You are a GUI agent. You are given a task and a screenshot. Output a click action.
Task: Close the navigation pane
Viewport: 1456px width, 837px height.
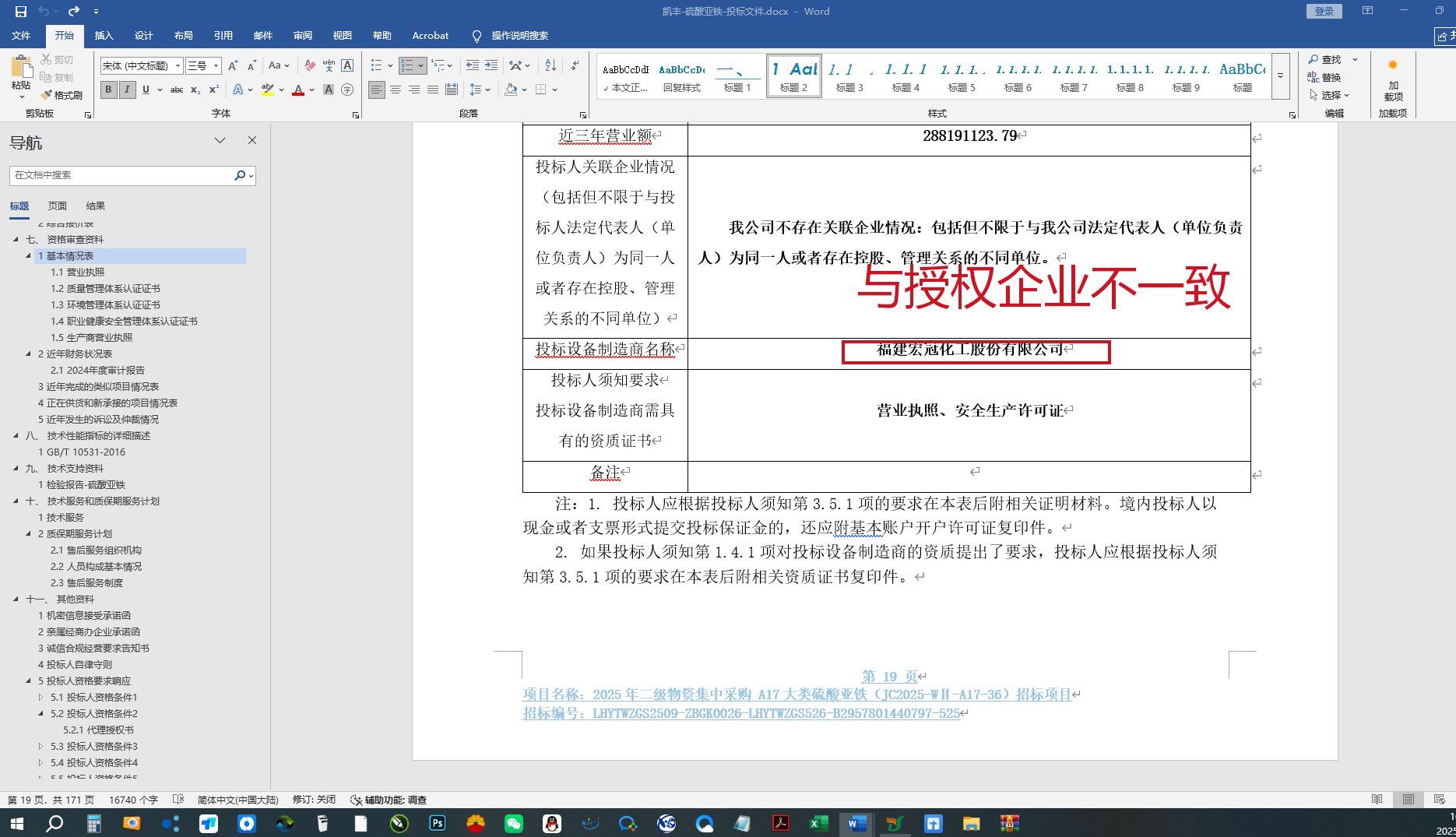(x=252, y=141)
